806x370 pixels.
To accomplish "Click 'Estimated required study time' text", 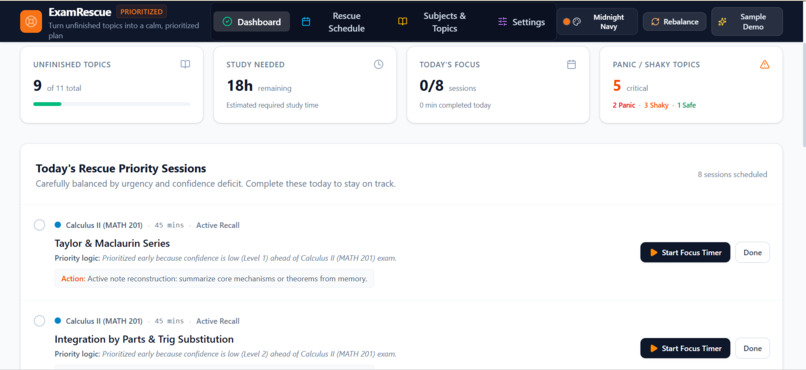I will click(272, 105).
